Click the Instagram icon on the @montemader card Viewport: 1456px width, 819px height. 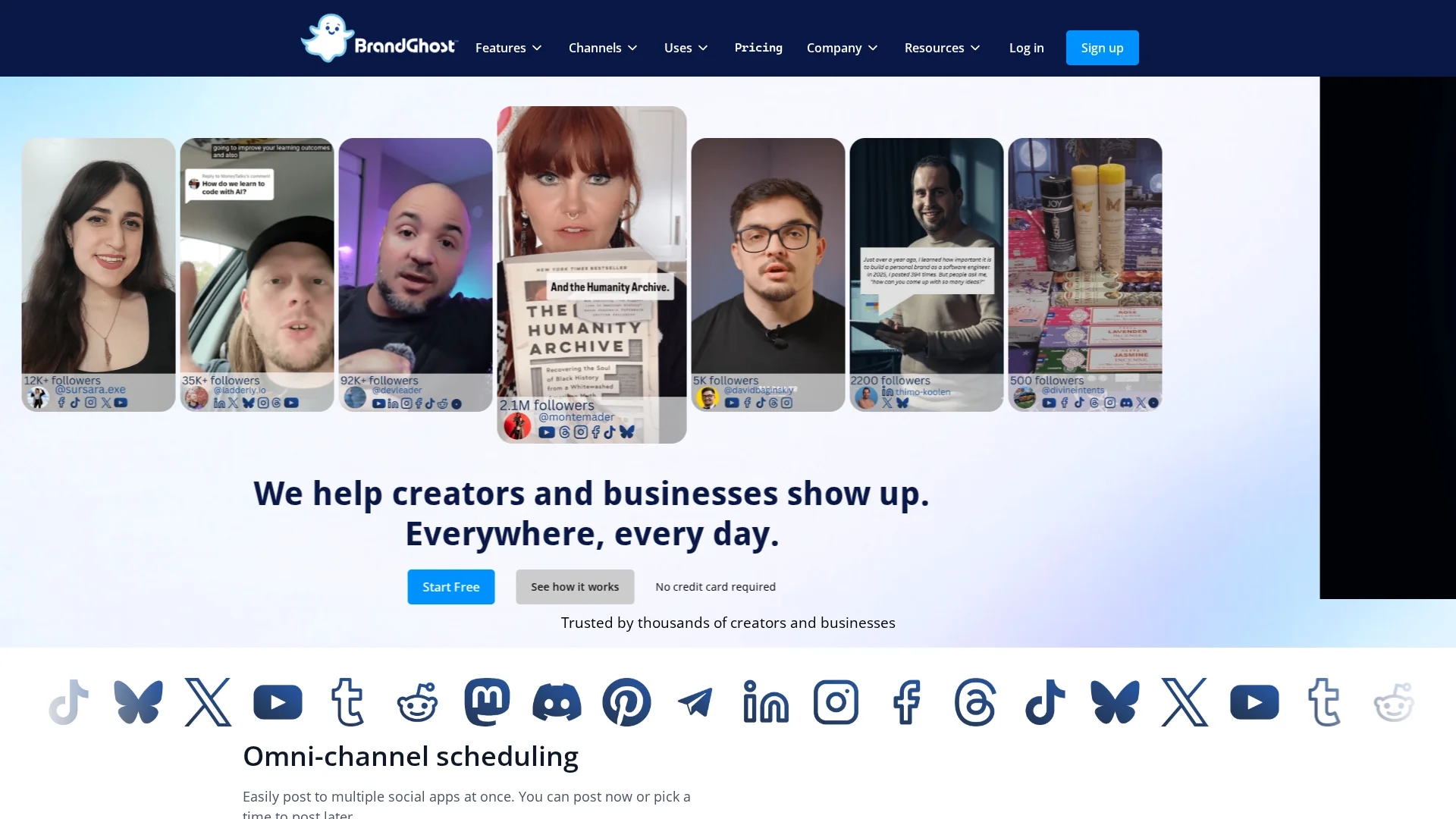point(581,432)
